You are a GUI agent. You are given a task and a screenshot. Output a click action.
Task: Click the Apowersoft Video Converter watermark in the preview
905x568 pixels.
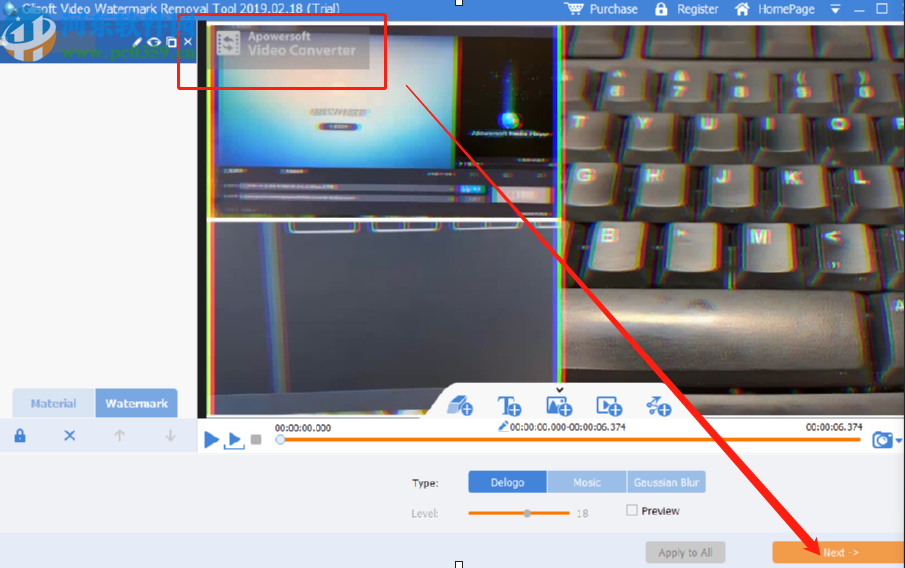[289, 47]
